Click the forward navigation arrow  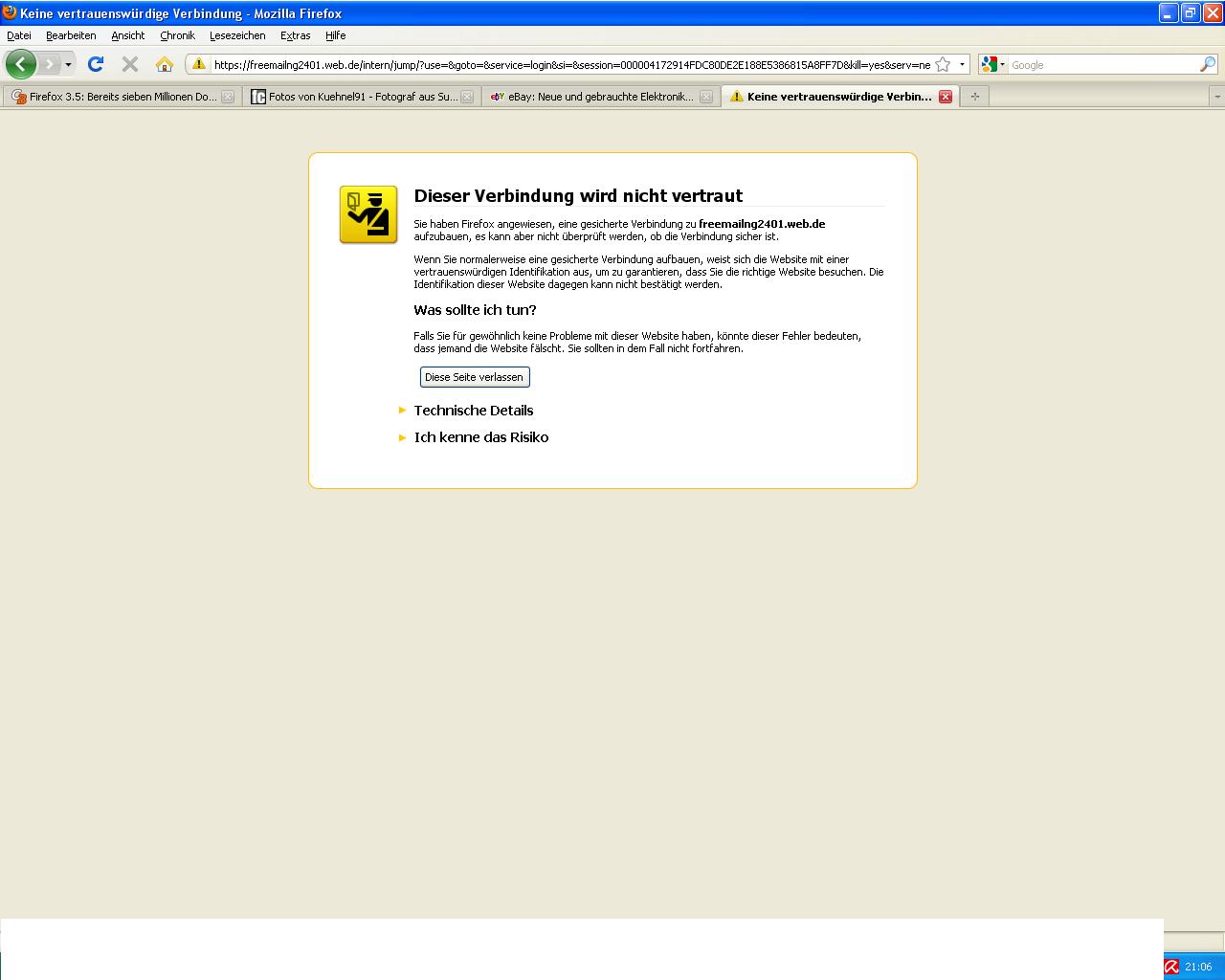coord(49,64)
